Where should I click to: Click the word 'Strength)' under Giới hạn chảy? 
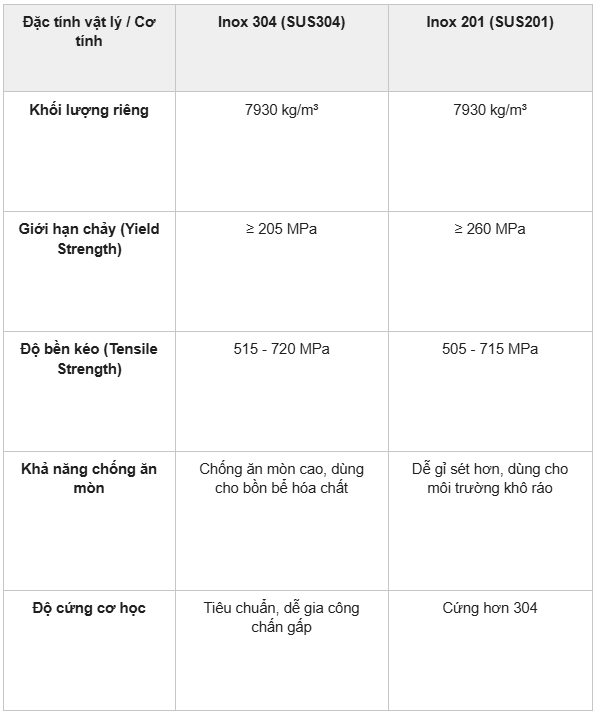89,249
